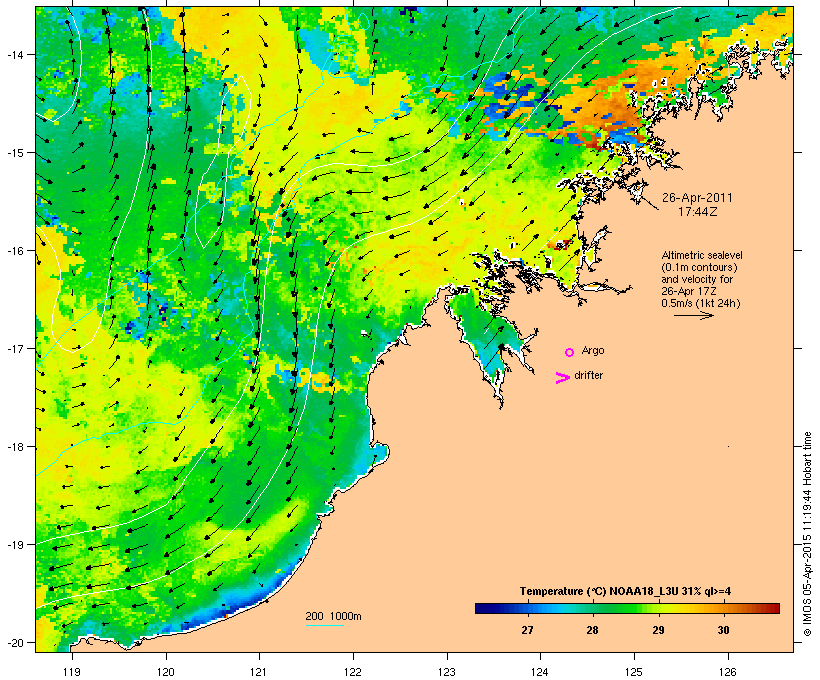820x680 pixels.
Task: Click the 'and velocity for' caption line
Action: (697, 279)
